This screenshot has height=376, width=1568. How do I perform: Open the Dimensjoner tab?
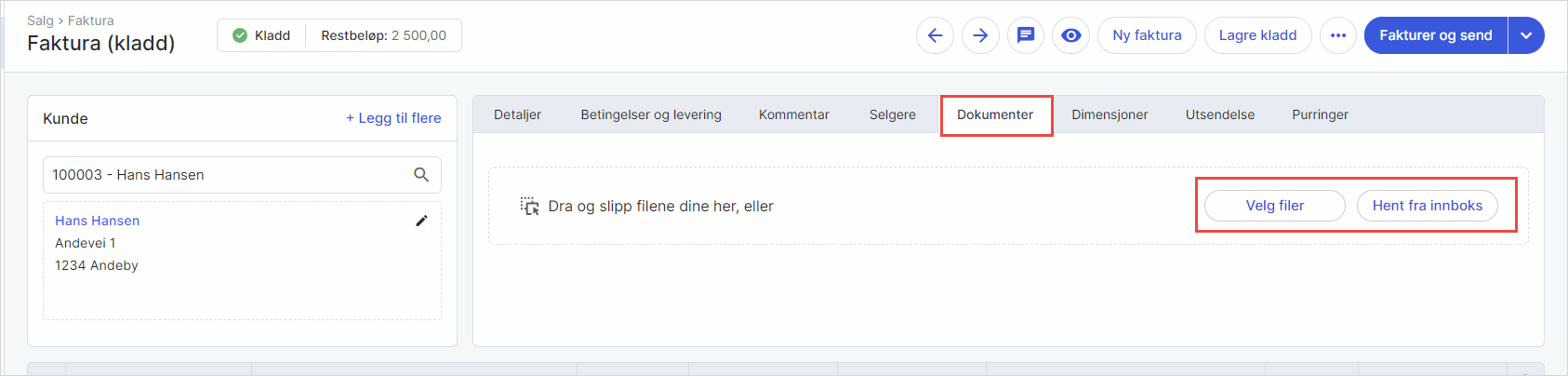(1110, 114)
